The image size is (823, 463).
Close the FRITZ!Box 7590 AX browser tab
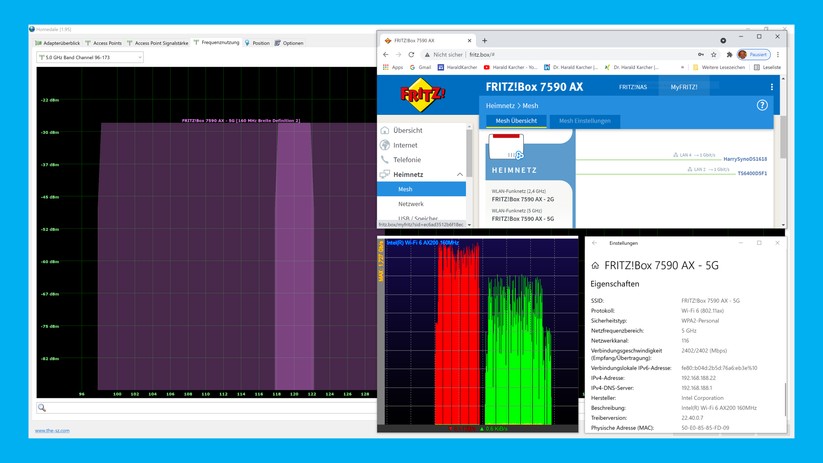[x=469, y=40]
